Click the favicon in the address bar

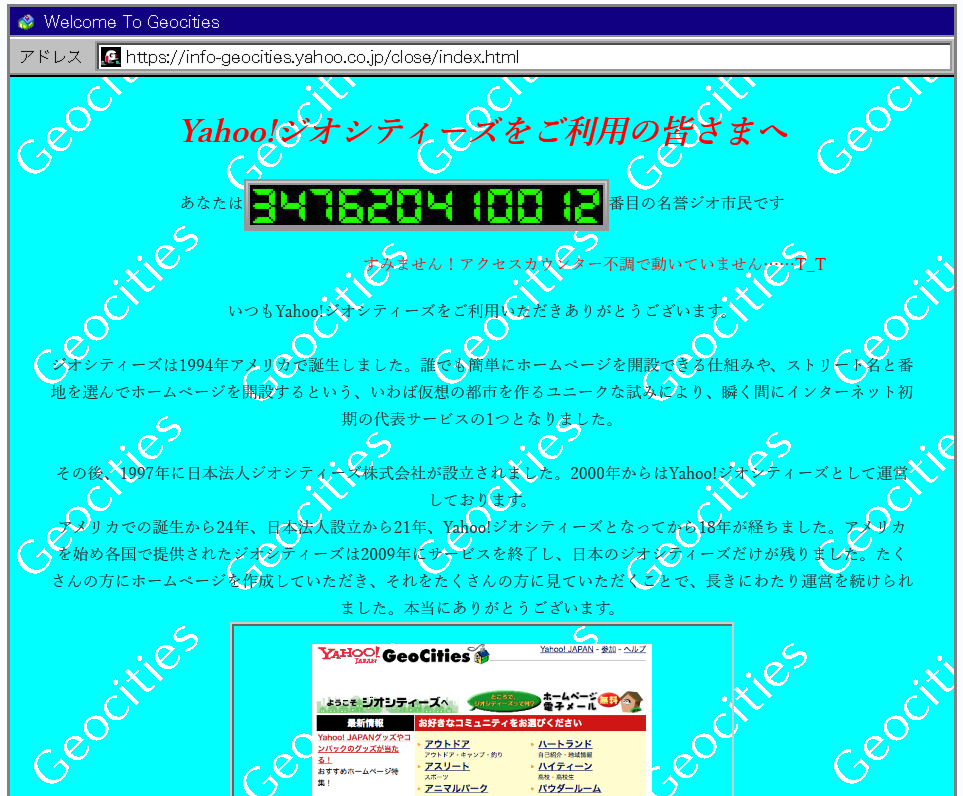(x=110, y=57)
